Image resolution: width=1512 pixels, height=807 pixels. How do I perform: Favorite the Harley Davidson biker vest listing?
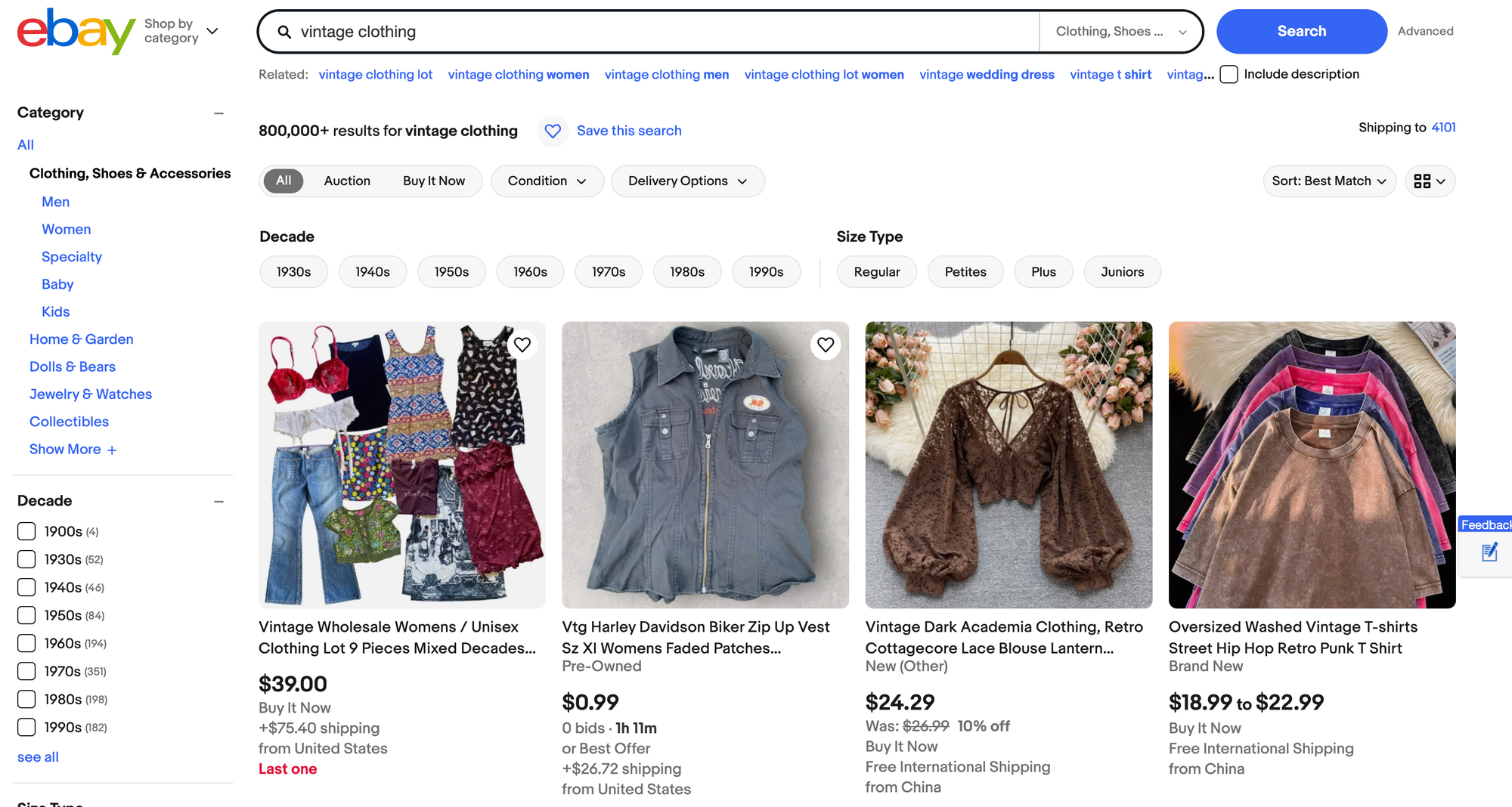pyautogui.click(x=826, y=345)
